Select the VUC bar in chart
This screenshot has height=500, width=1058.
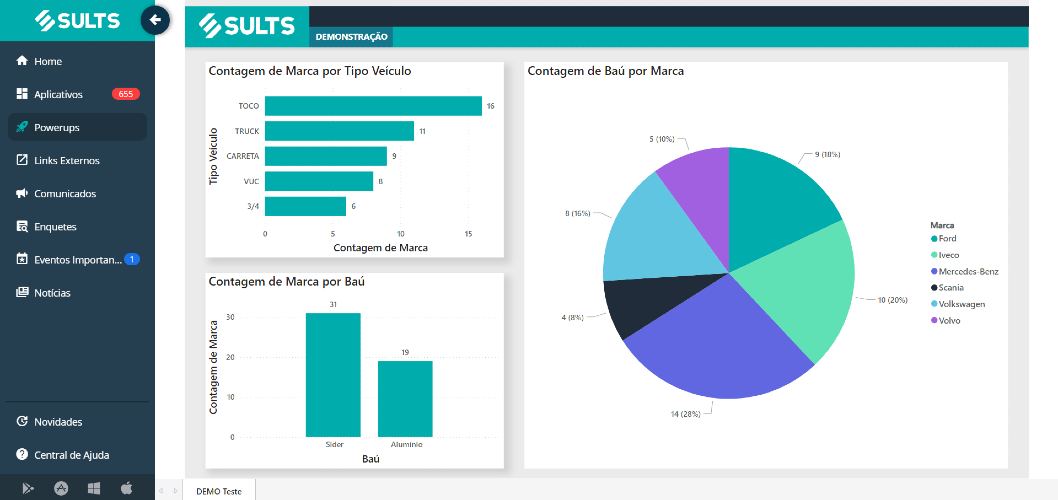pyautogui.click(x=318, y=181)
